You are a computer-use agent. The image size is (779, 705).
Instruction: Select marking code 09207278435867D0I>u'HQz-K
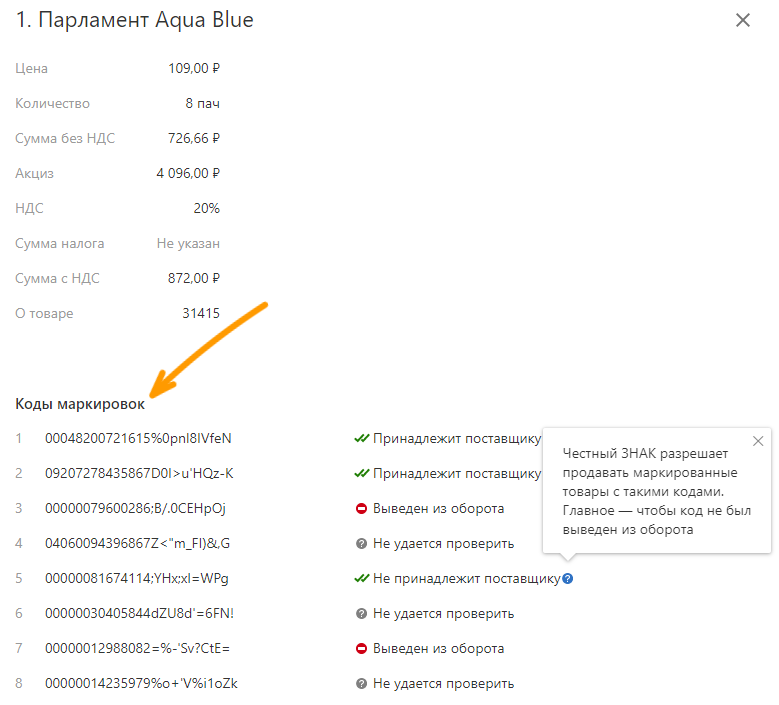point(139,473)
